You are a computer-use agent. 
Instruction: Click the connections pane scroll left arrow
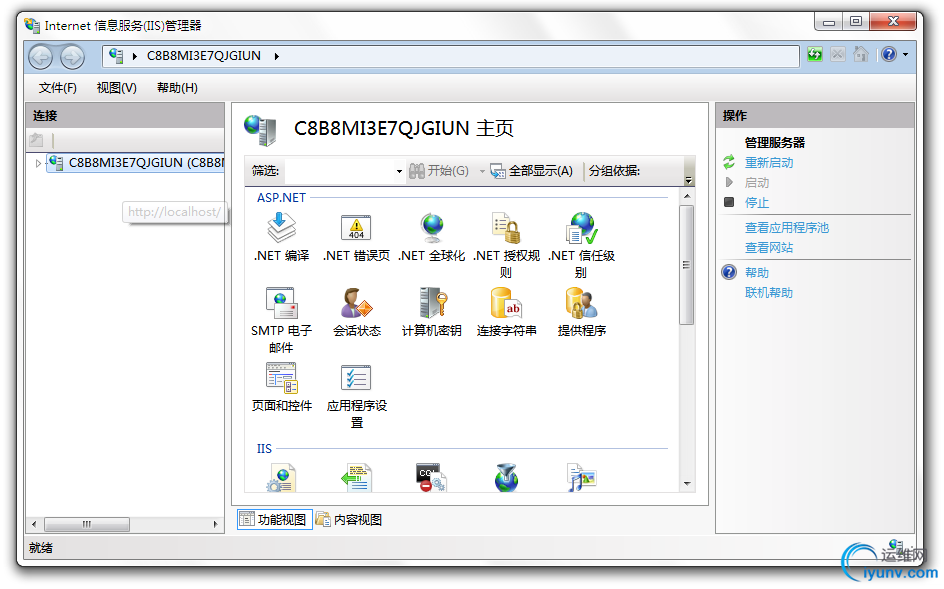tap(34, 525)
